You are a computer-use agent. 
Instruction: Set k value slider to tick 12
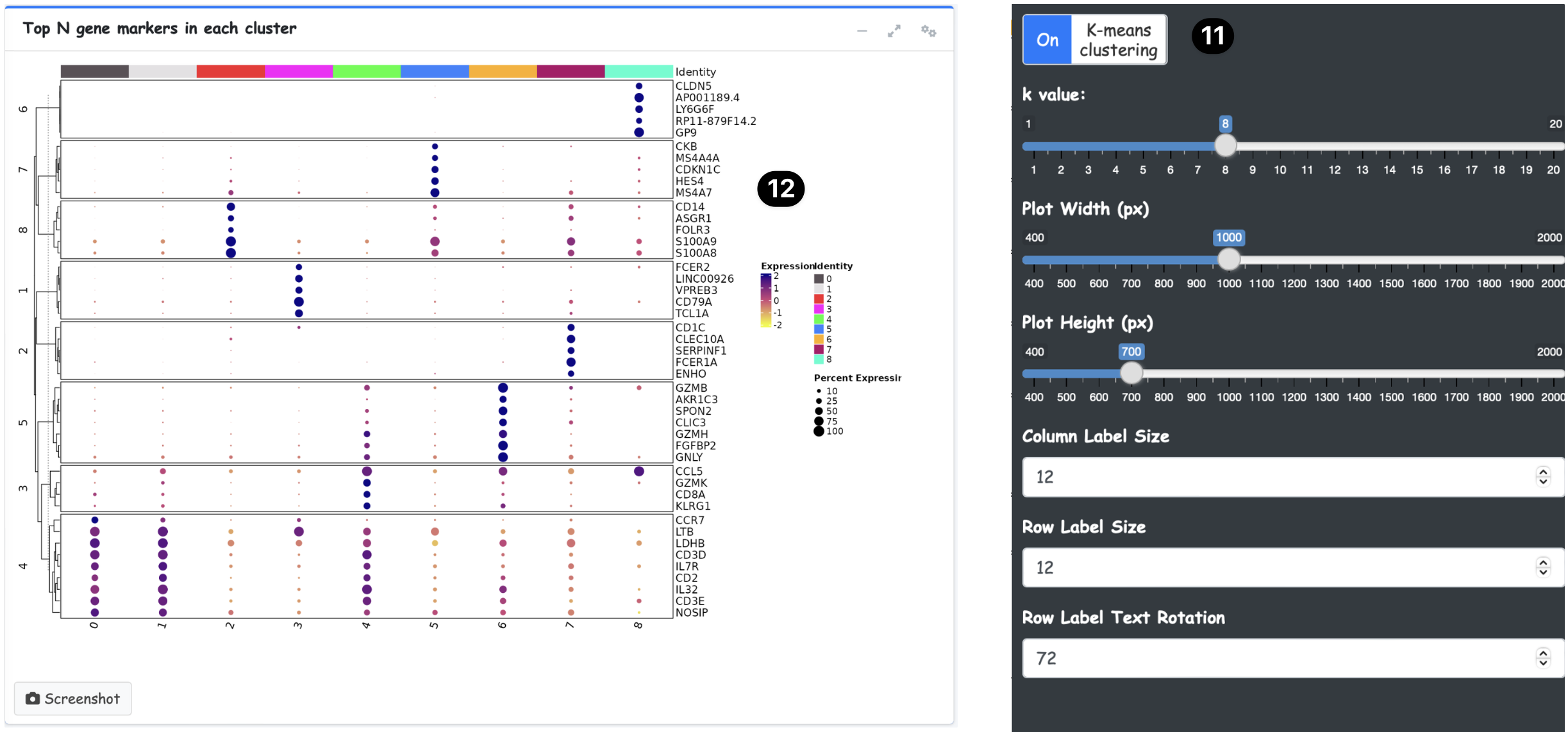[1335, 146]
